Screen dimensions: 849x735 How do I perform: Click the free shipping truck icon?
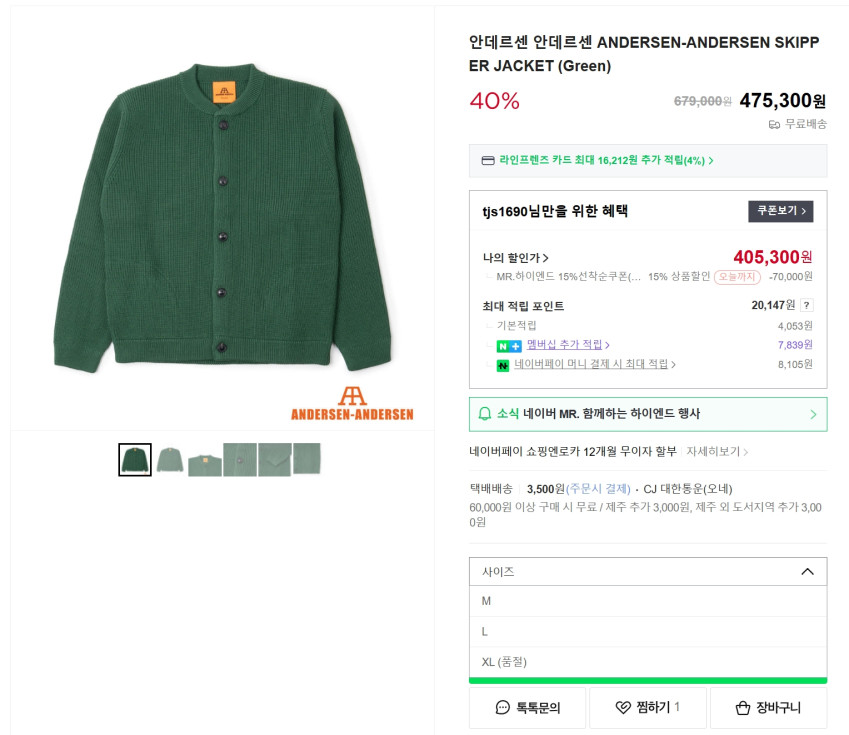pos(774,124)
